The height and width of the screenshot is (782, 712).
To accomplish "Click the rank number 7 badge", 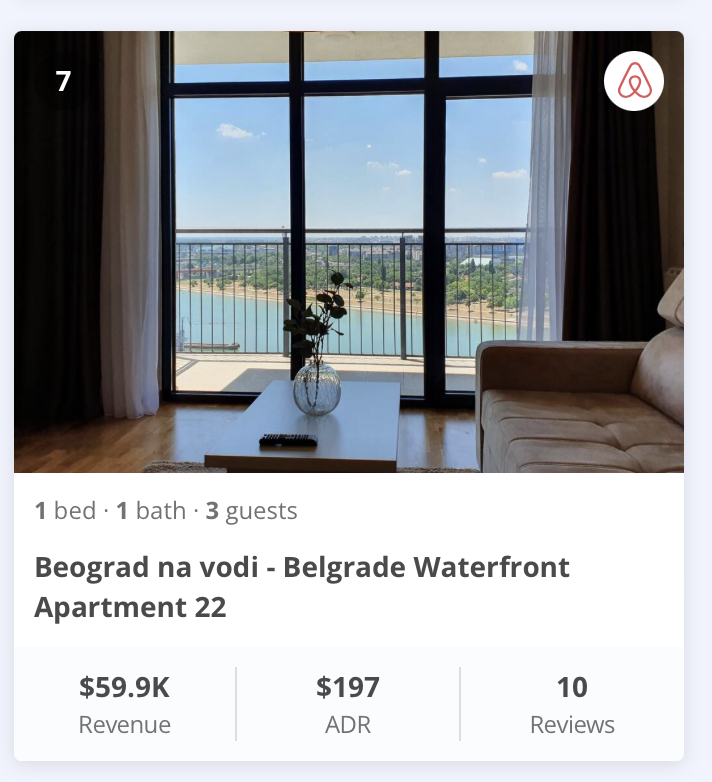I will [x=63, y=81].
